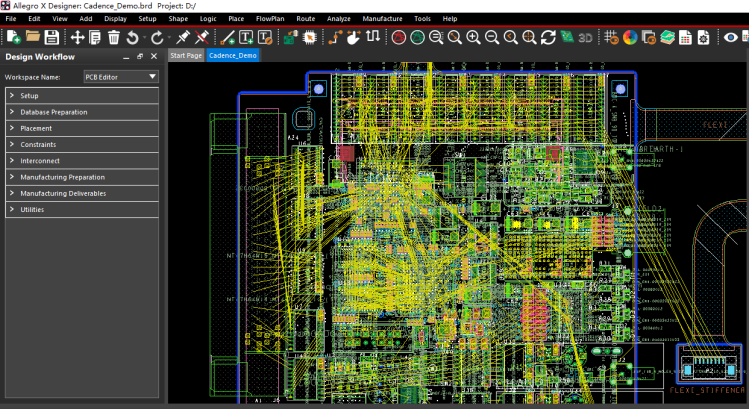The height and width of the screenshot is (409, 749).
Task: Open the Shape menu
Action: (x=178, y=19)
